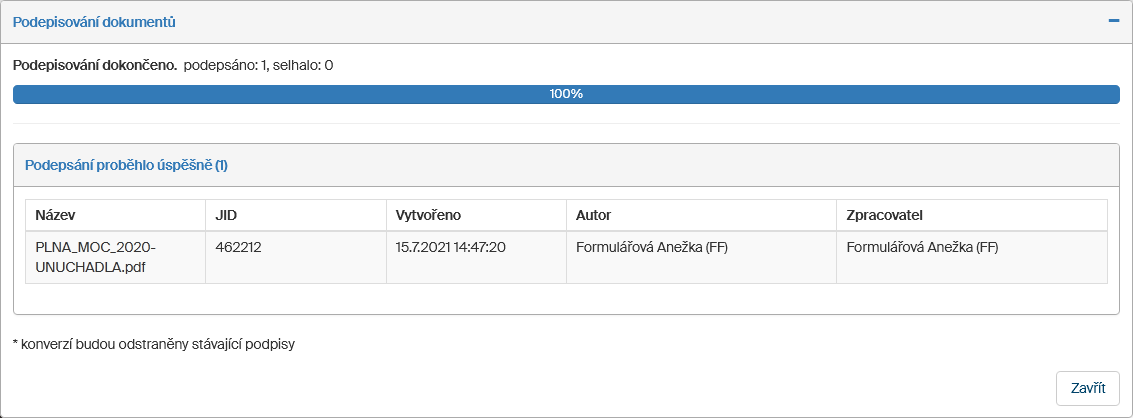
Task: Click the 100% label inside the progress bar
Action: click(x=566, y=94)
